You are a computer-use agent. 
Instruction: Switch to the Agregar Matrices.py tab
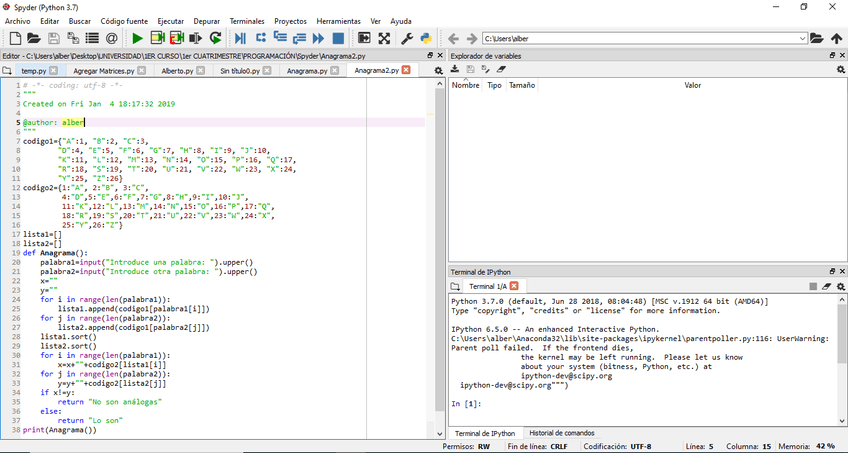point(105,71)
